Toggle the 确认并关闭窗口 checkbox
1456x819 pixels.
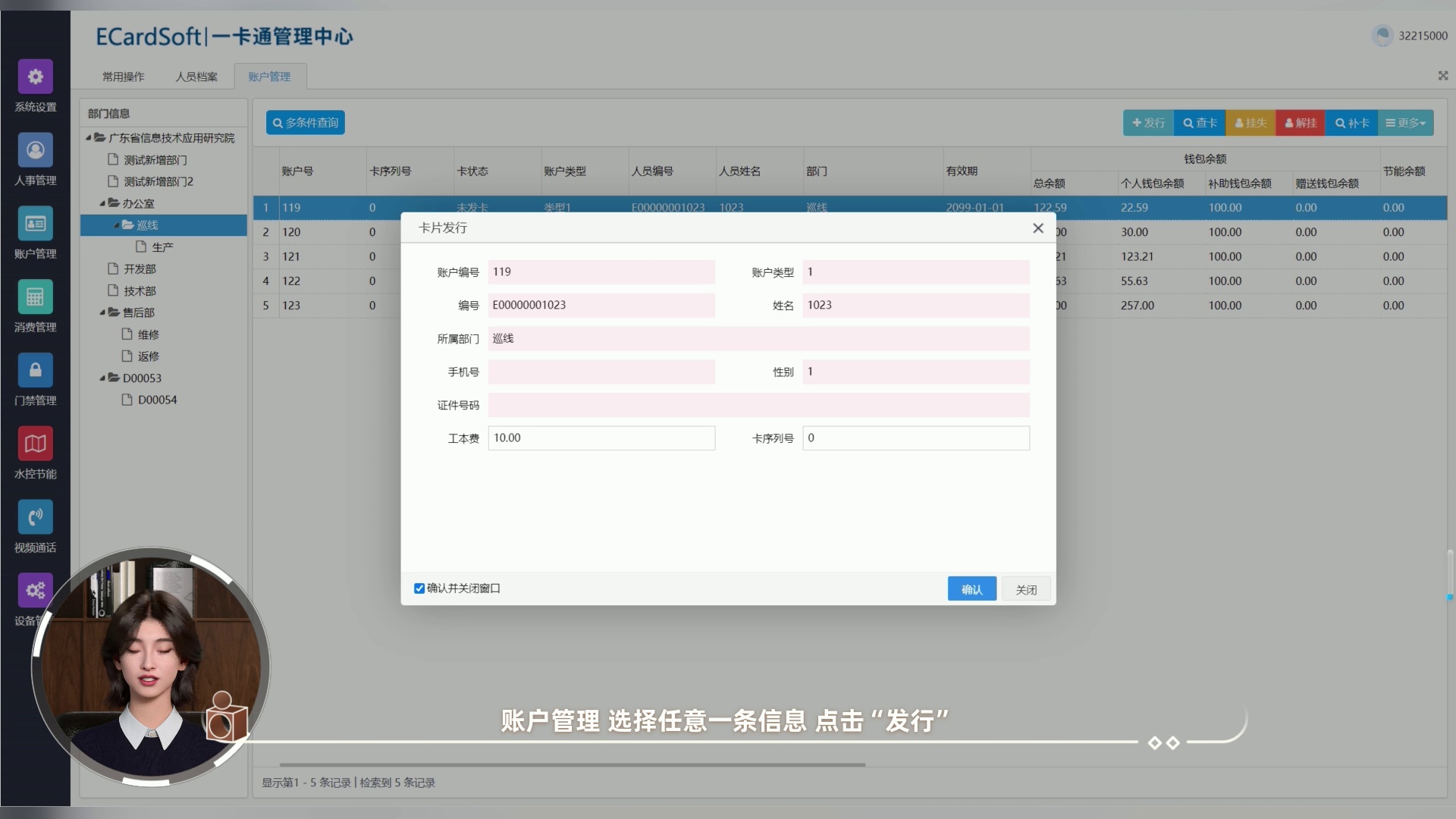coord(419,588)
